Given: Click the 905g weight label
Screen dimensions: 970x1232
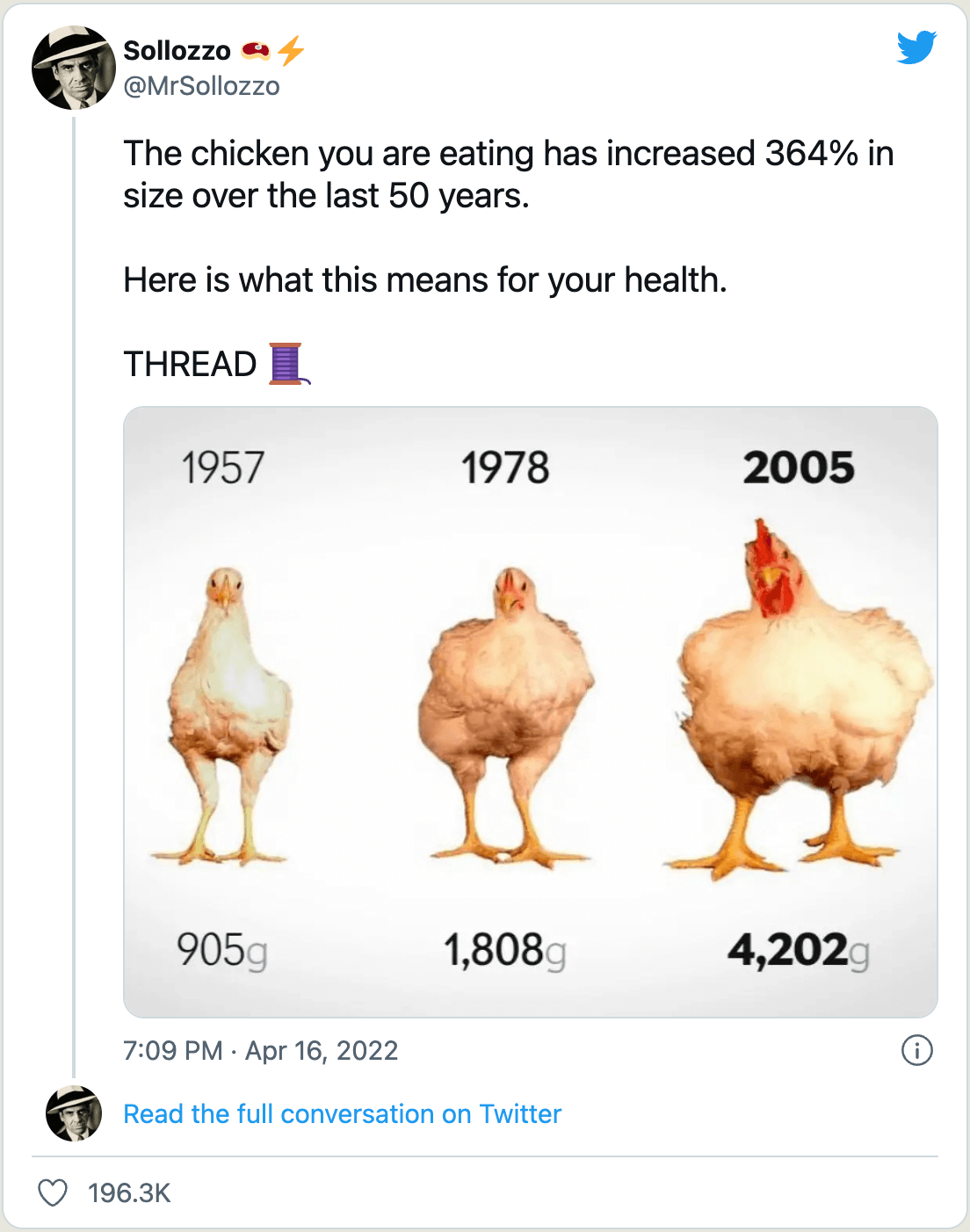Looking at the screenshot, I should click(221, 950).
